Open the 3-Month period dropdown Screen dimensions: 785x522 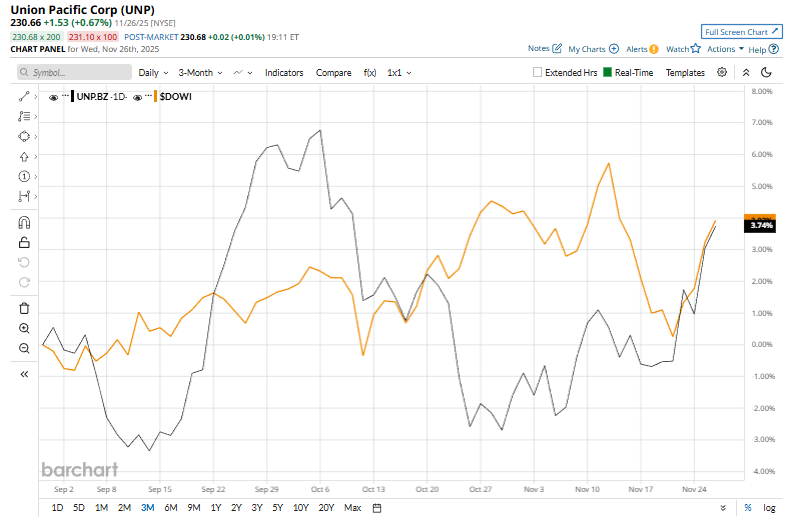pos(200,73)
